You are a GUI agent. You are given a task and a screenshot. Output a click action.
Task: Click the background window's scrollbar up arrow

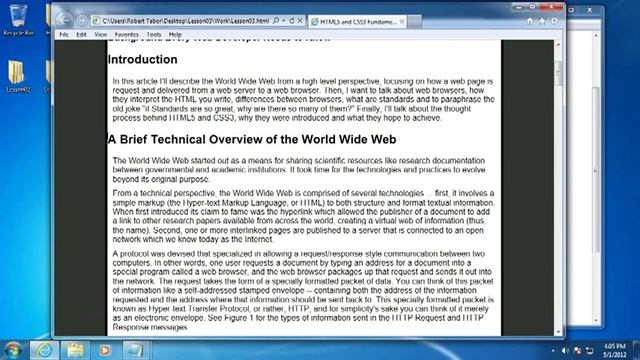pyautogui.click(x=596, y=36)
